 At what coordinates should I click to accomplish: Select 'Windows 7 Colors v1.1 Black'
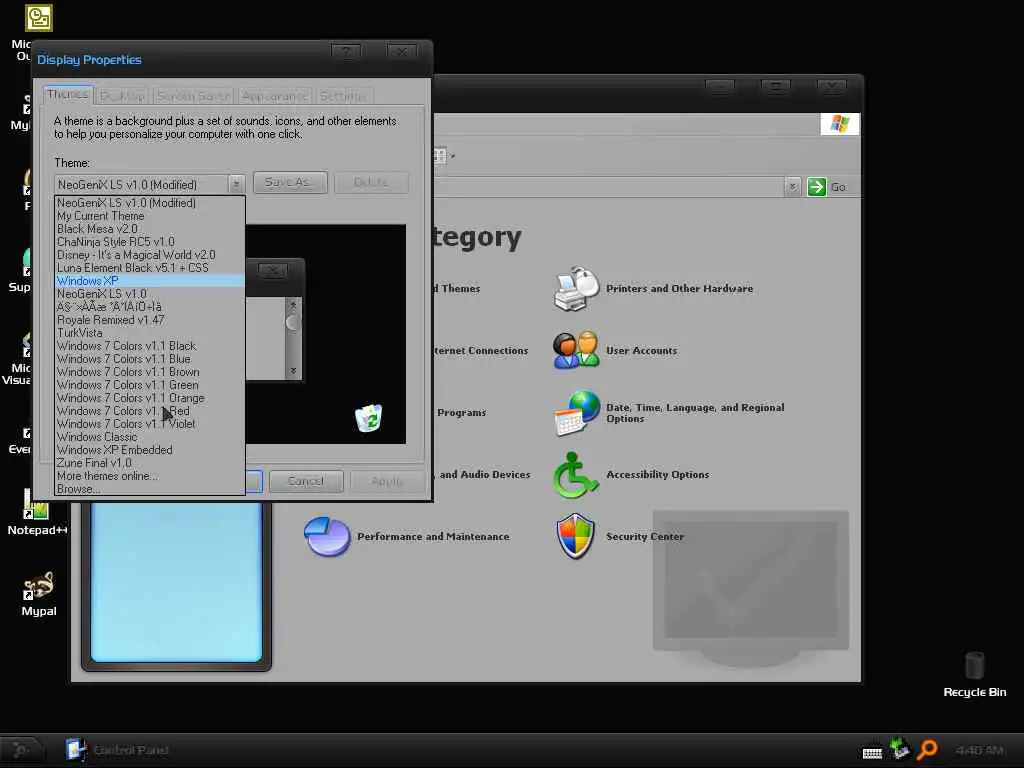coord(150,346)
